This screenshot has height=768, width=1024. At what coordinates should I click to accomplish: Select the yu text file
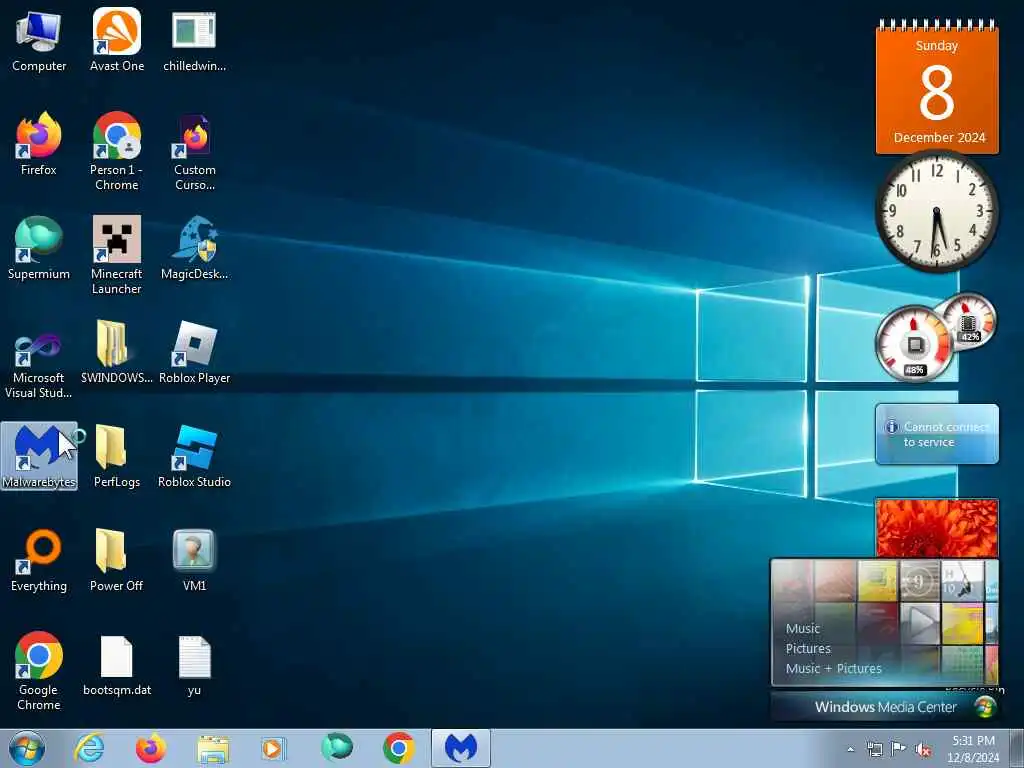point(194,665)
